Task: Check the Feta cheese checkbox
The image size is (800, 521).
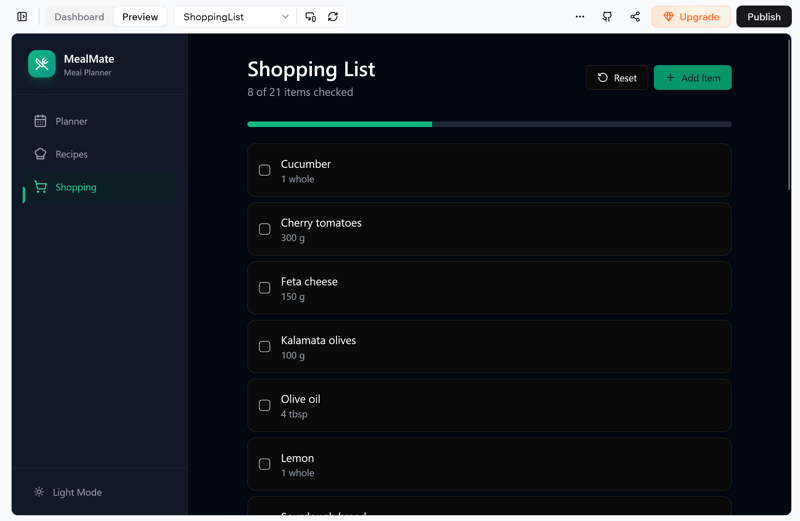Action: click(x=265, y=288)
